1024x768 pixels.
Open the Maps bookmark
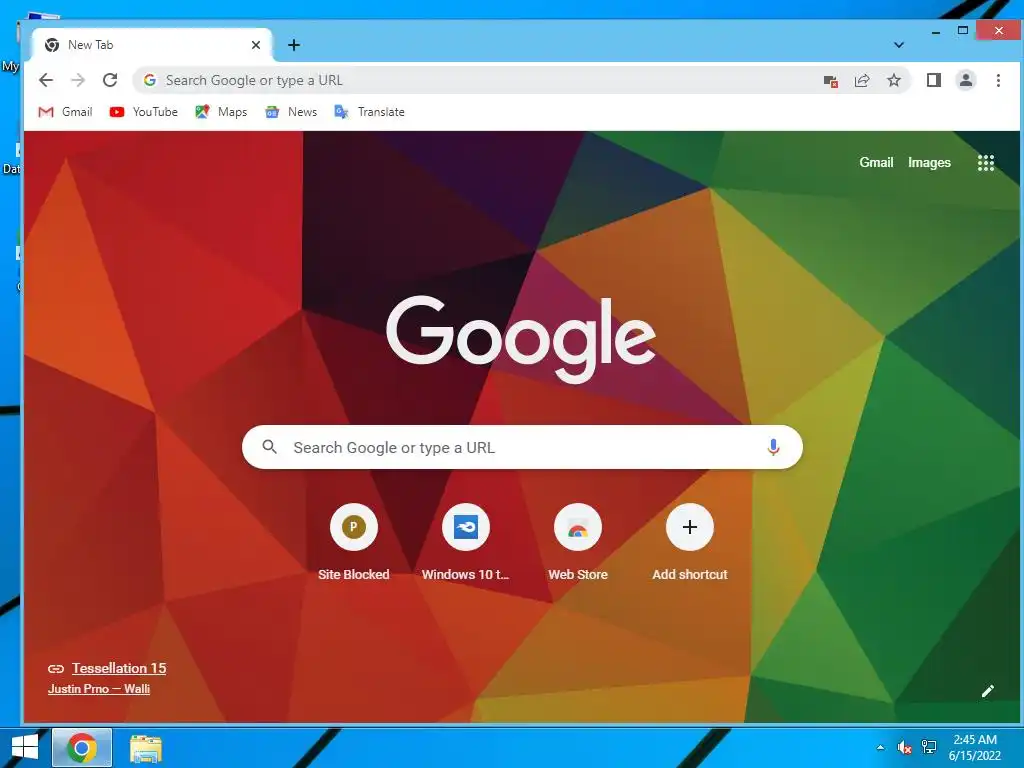tap(221, 112)
